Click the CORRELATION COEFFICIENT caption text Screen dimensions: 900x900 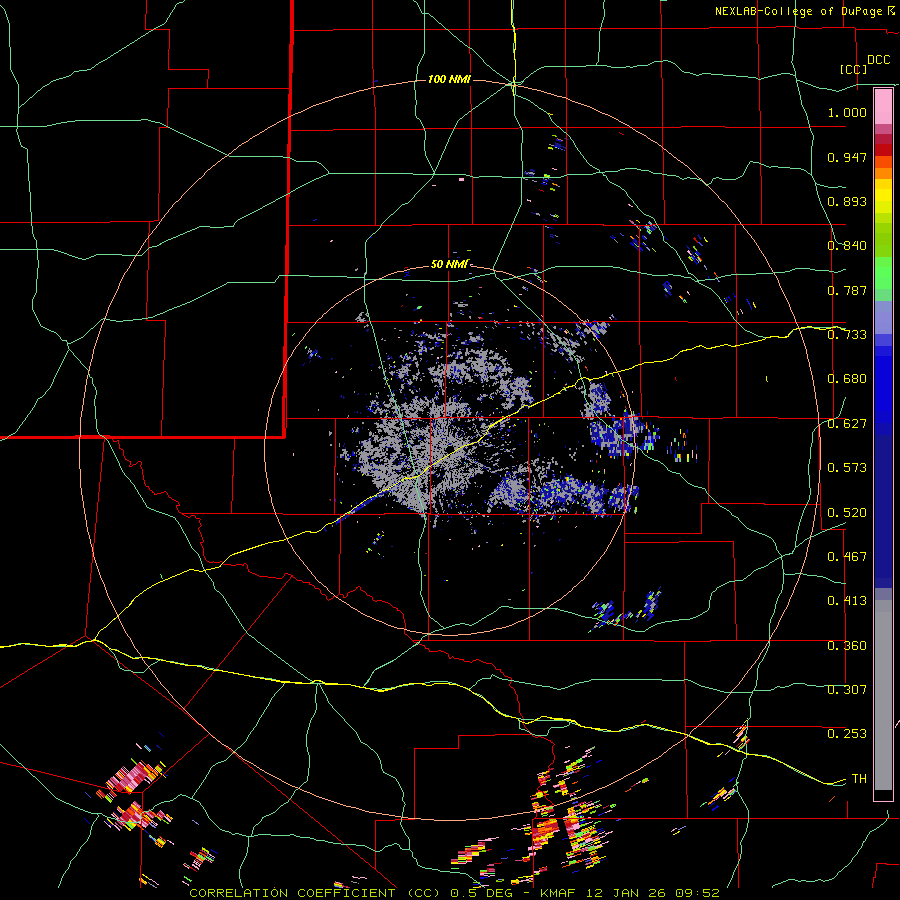click(x=292, y=893)
